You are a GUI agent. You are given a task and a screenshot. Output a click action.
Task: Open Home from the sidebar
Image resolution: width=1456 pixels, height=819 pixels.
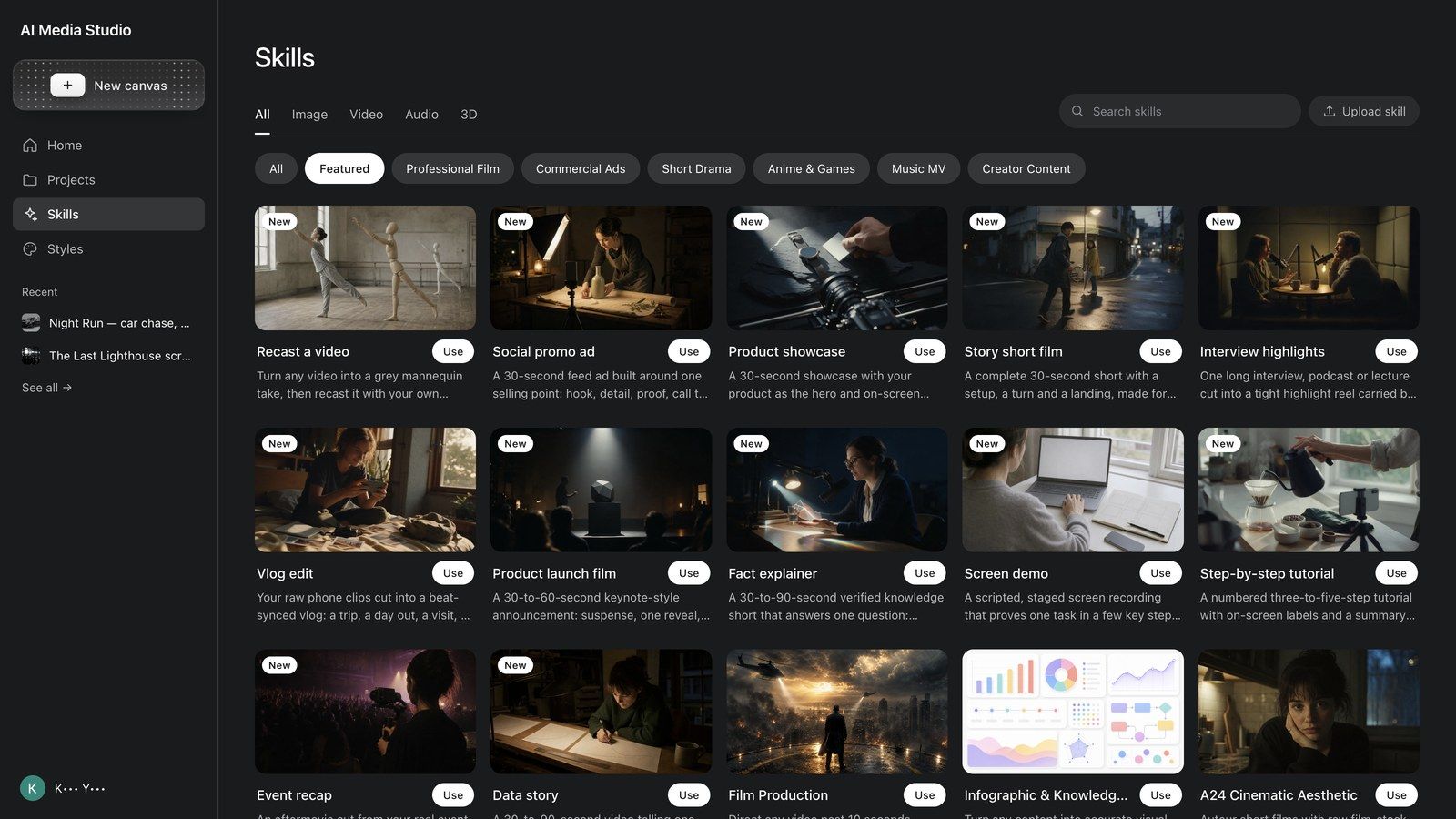click(108, 146)
